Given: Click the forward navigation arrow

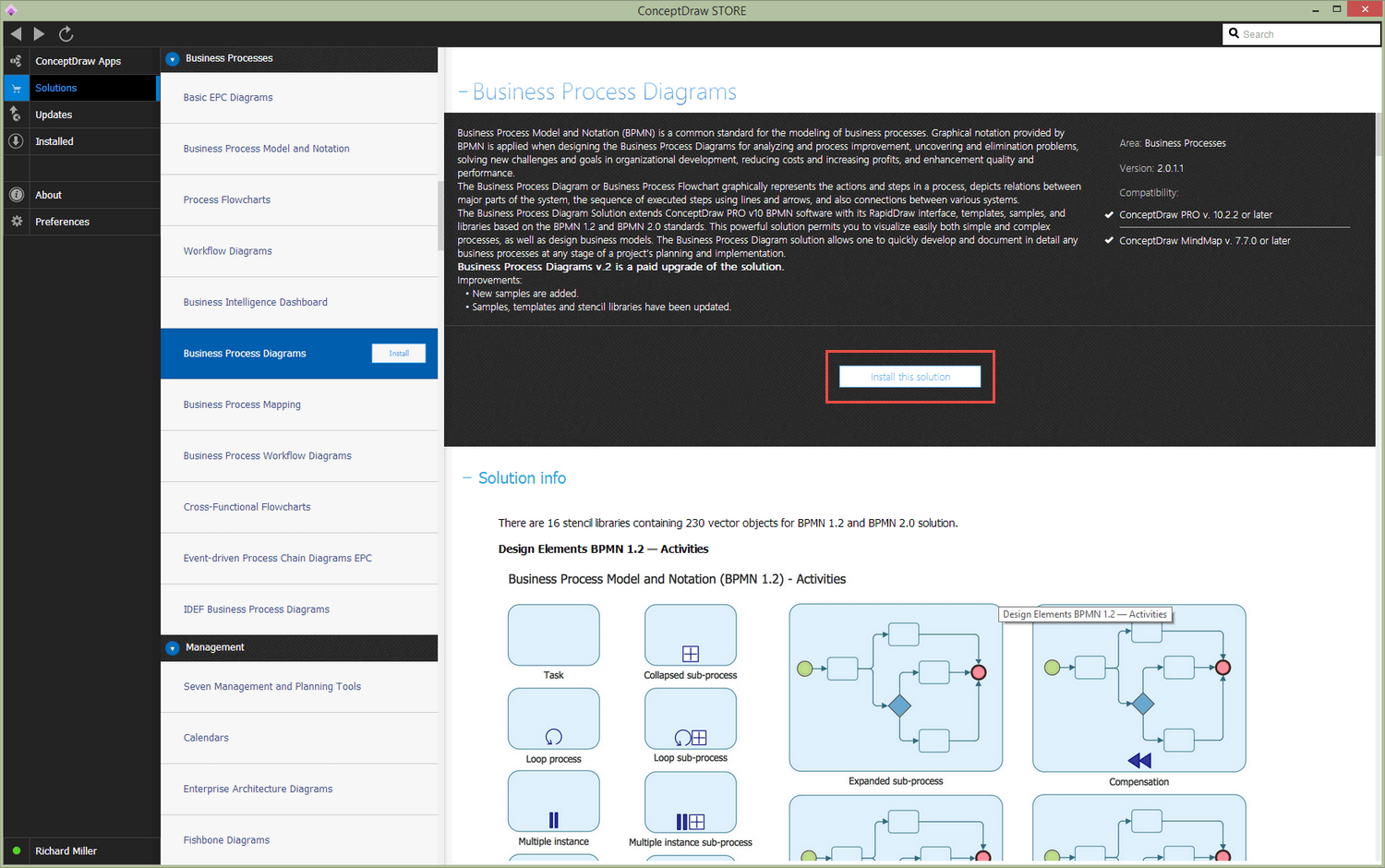Looking at the screenshot, I should [x=39, y=33].
